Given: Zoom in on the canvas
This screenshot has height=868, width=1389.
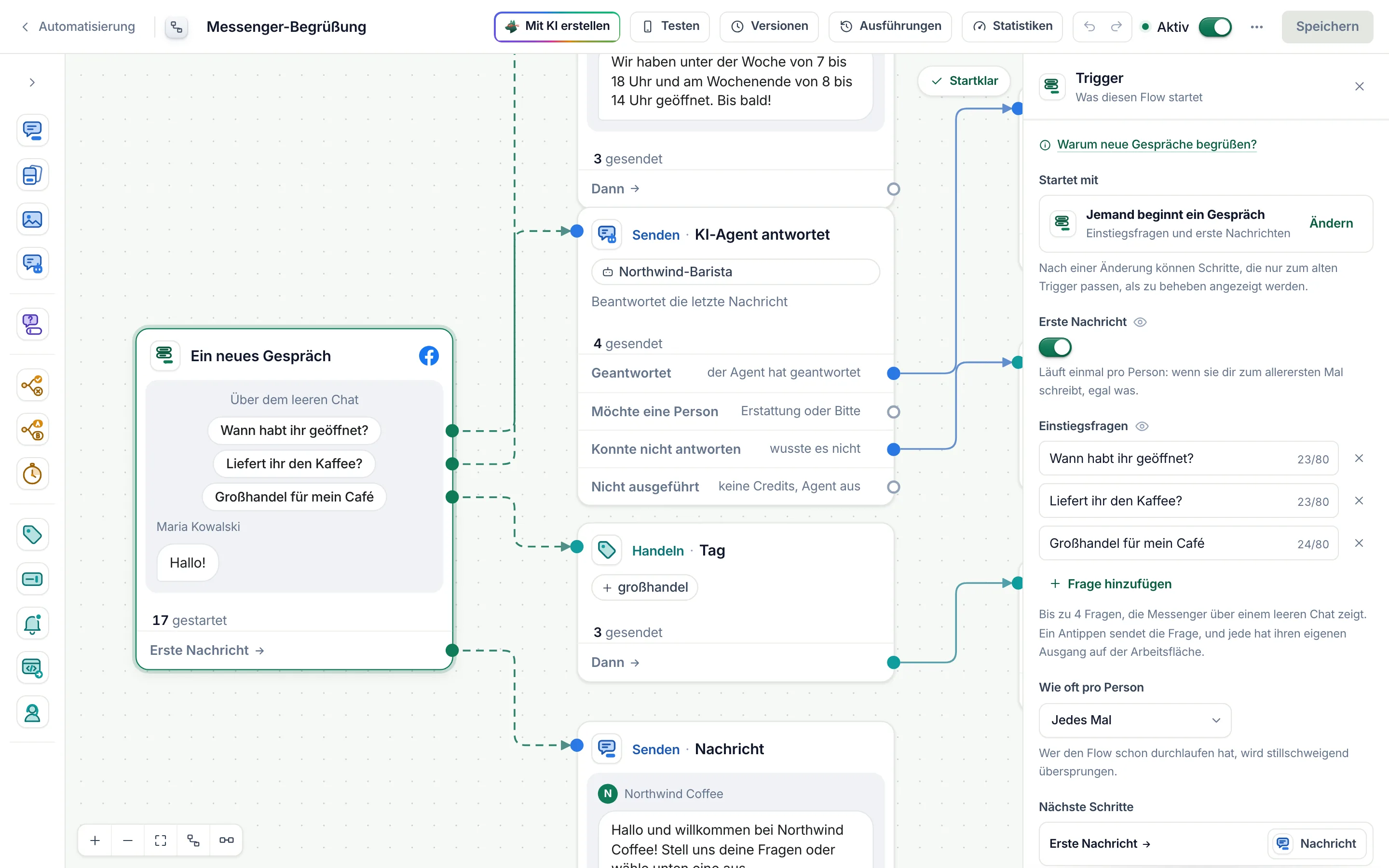Looking at the screenshot, I should pos(95,841).
